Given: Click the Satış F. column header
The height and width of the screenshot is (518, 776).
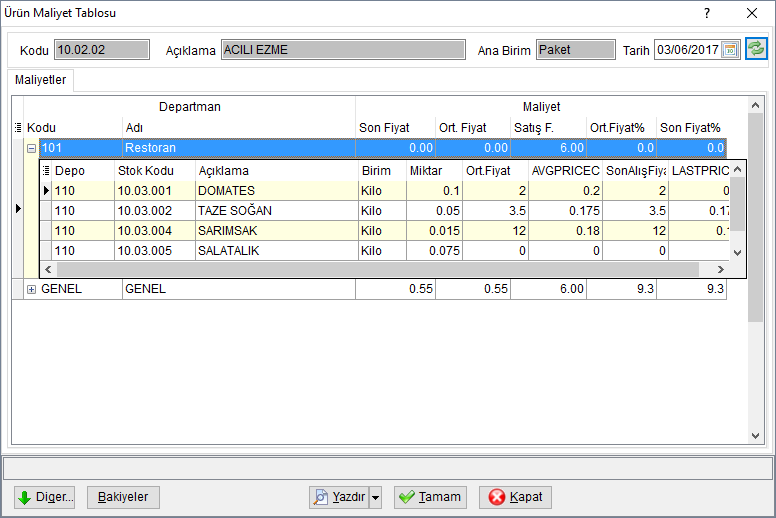Looking at the screenshot, I should pyautogui.click(x=548, y=128).
